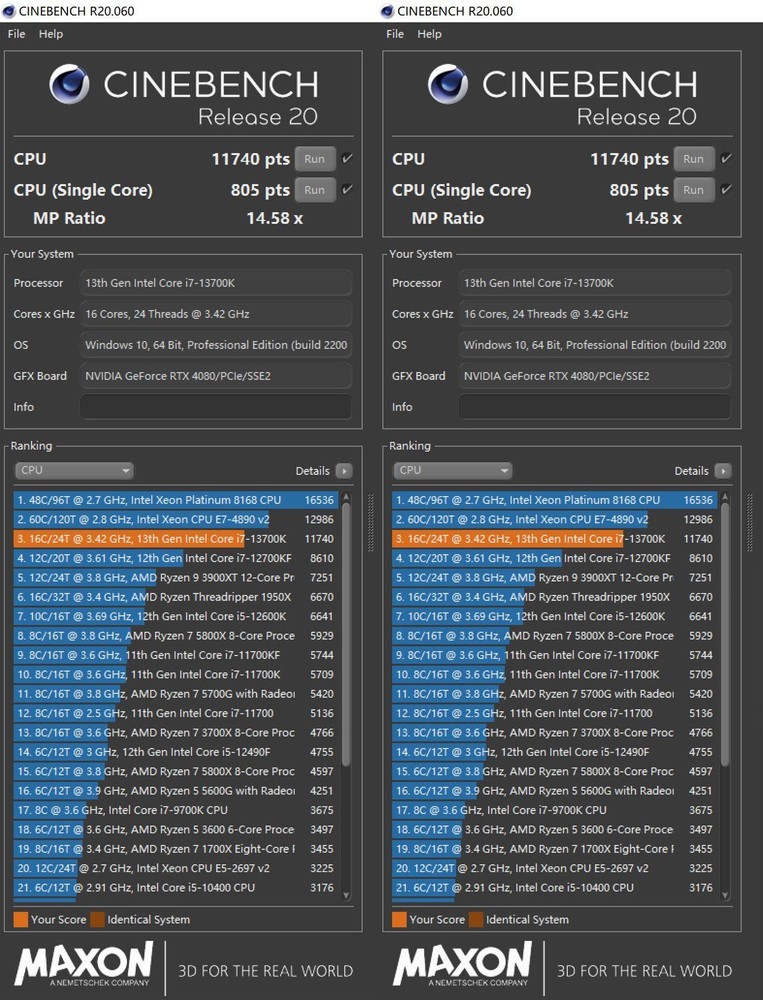763x1000 pixels.
Task: Select Xeon E5-2697 v2 row in left ranking
Action: (176, 868)
